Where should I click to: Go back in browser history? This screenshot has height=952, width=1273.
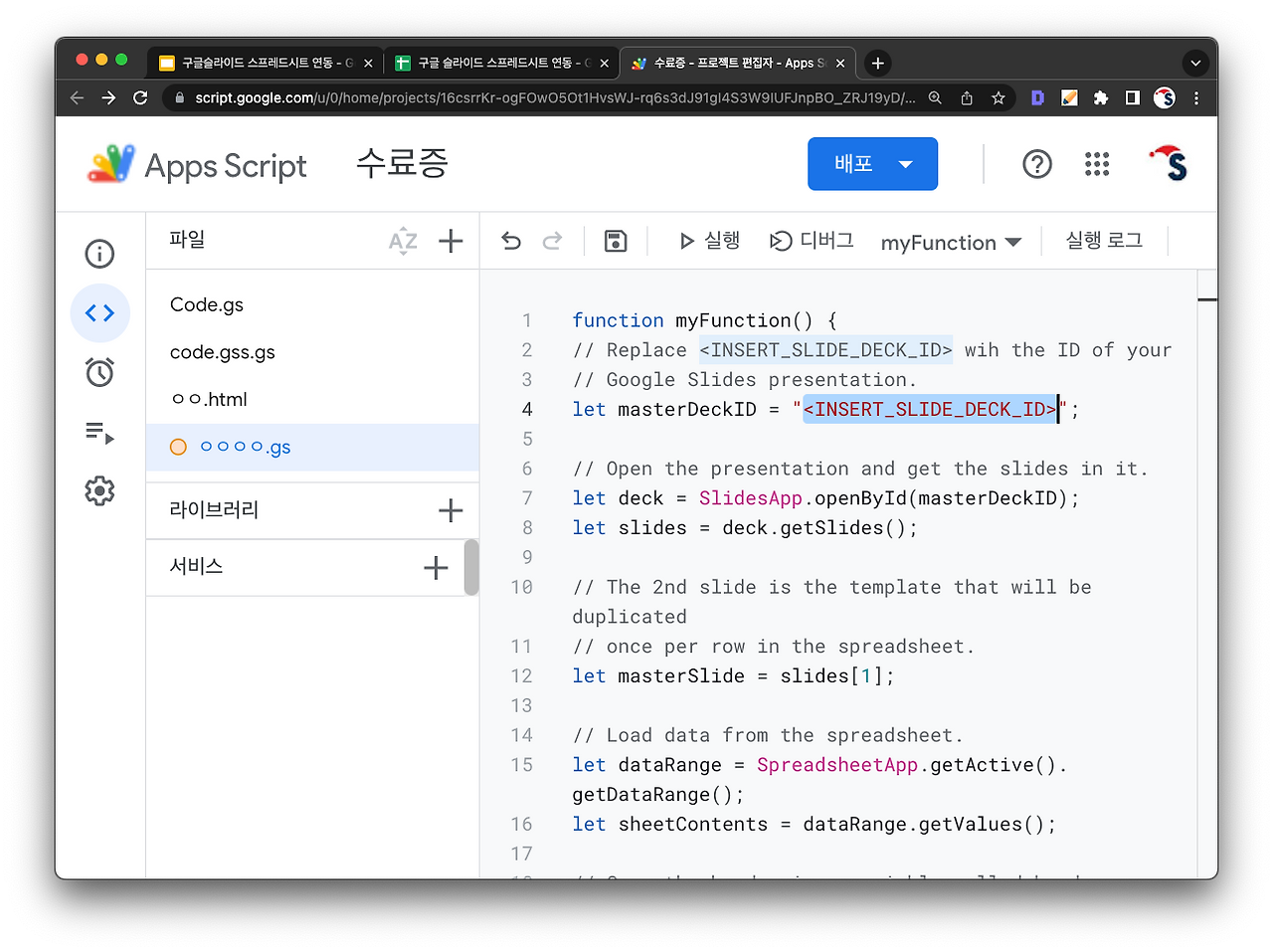(x=78, y=97)
